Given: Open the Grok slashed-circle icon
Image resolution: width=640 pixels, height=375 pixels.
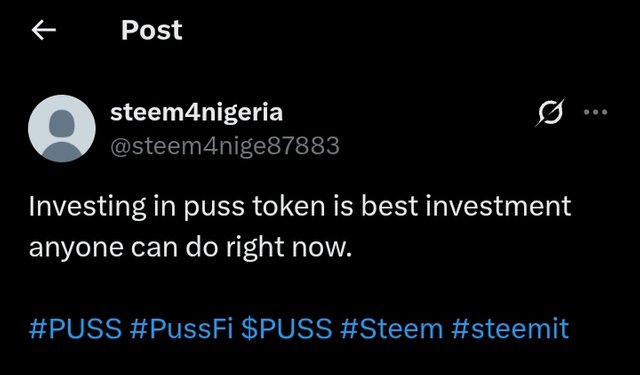Looking at the screenshot, I should 550,112.
